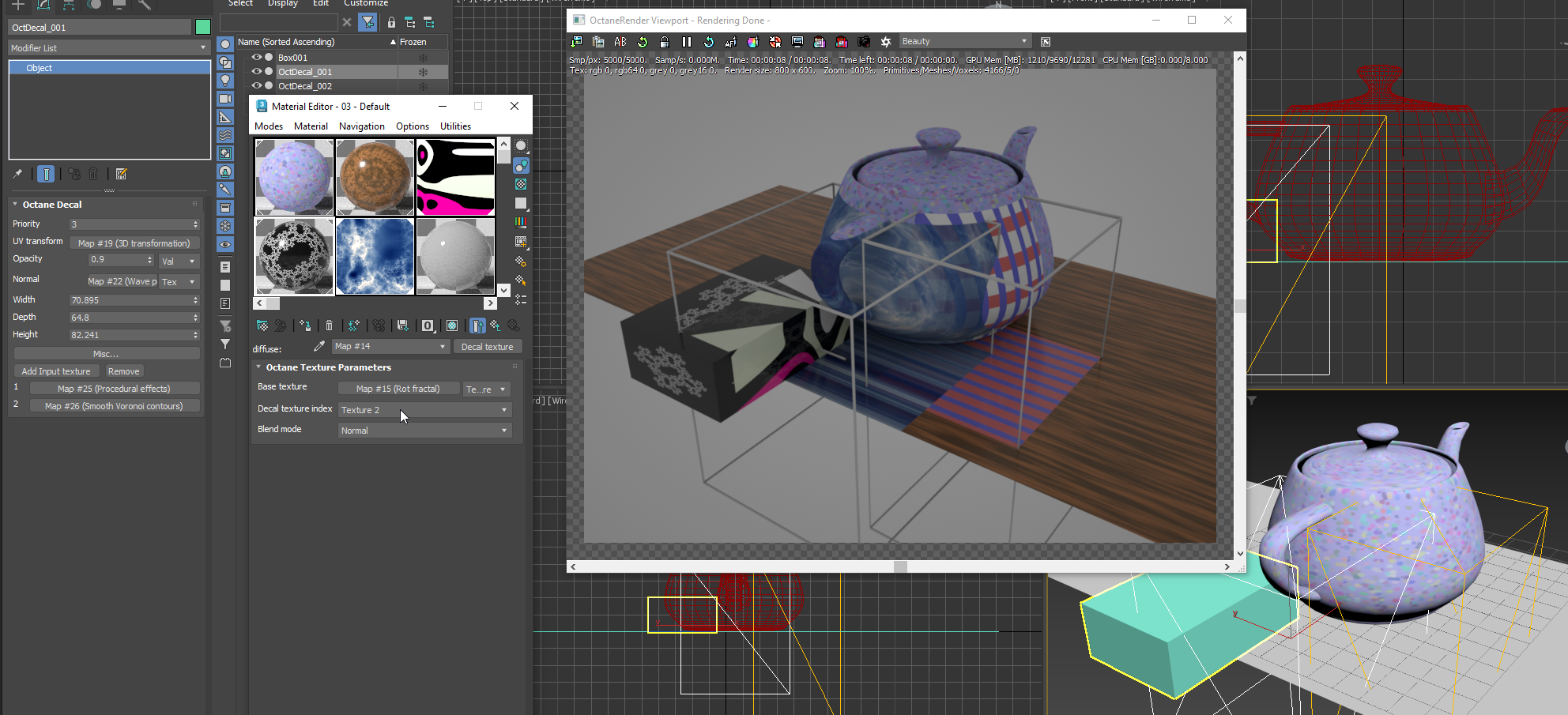
Task: Click Get Material icon in Material Editor
Action: (x=262, y=326)
